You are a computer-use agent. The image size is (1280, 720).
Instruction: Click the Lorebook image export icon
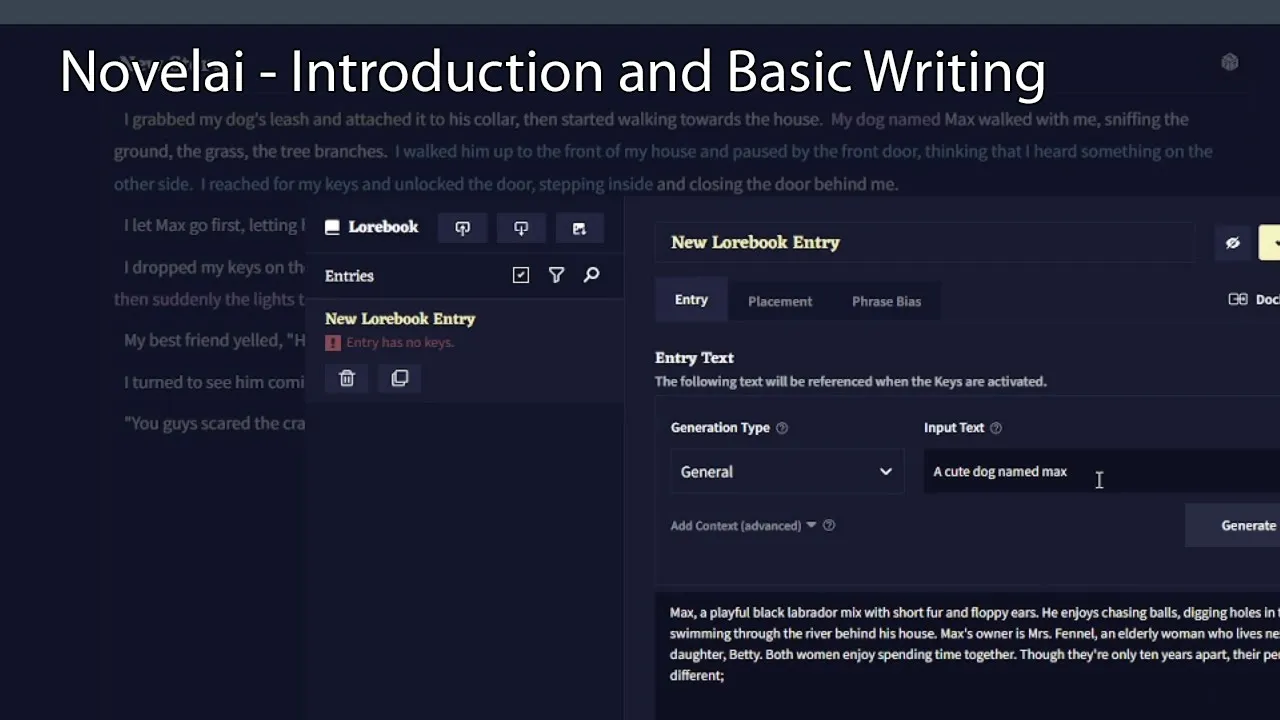579,228
